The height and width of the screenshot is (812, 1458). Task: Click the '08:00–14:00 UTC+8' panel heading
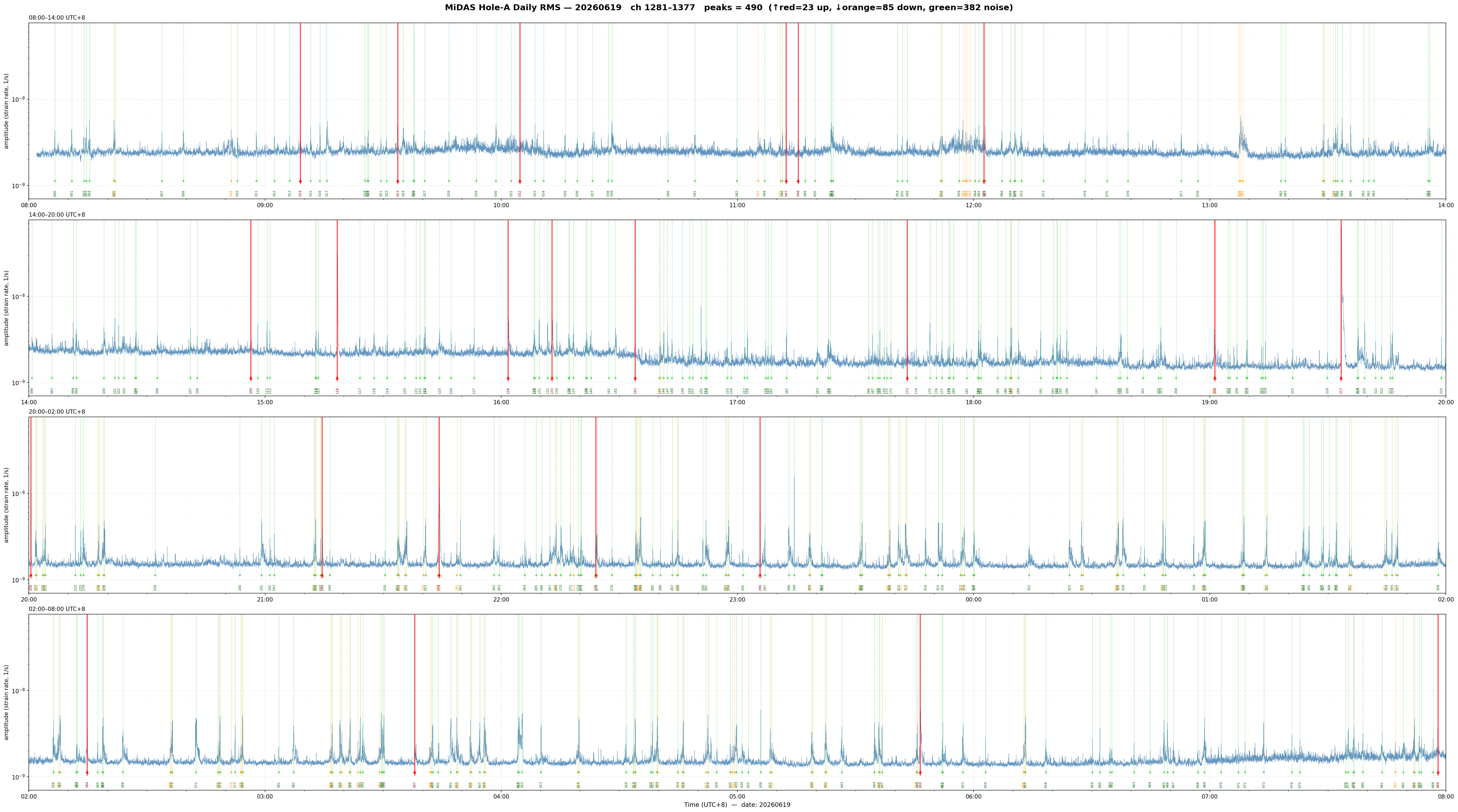point(57,18)
